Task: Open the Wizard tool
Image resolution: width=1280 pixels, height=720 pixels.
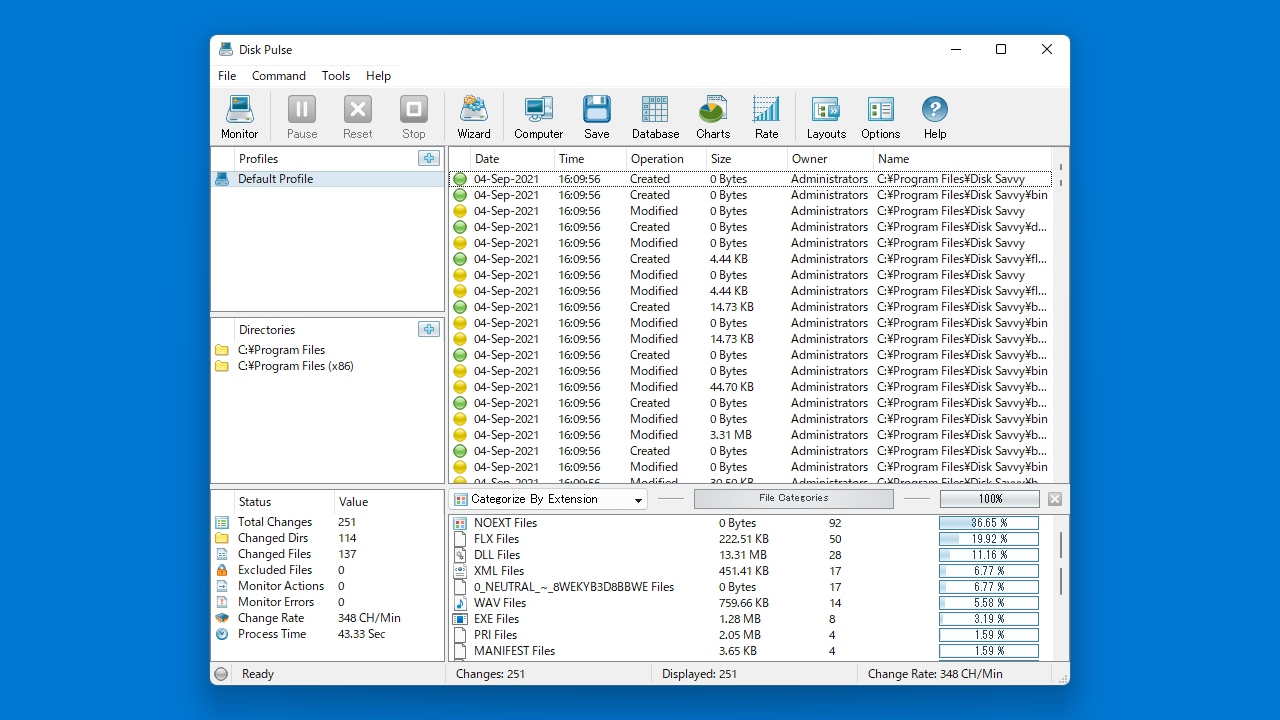Action: [474, 117]
